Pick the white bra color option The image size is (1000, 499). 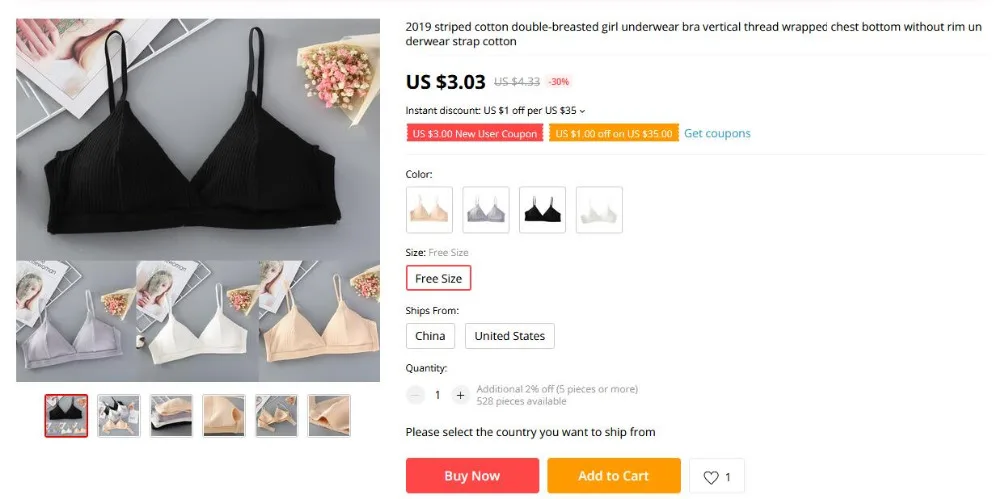599,210
